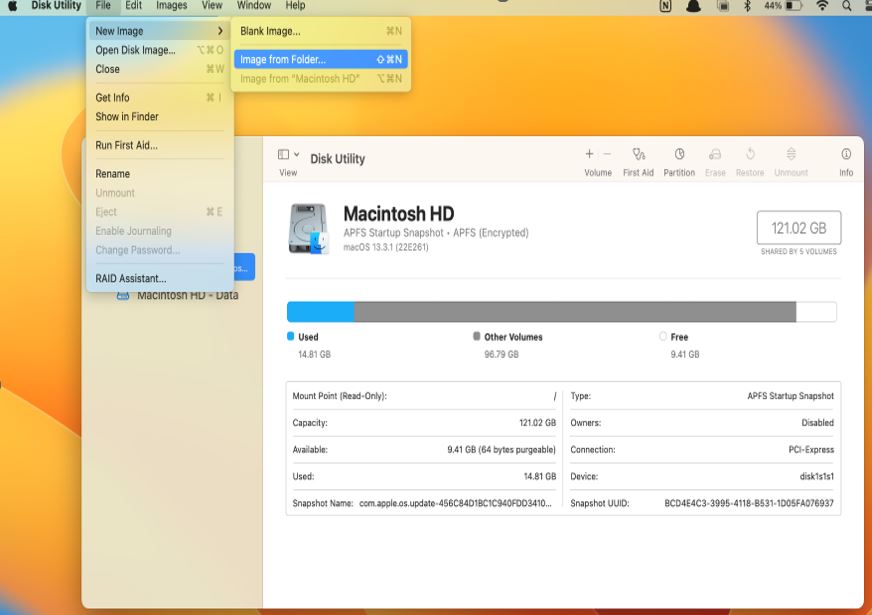Click the Macintosh HD drive thumbnail

[x=310, y=227]
